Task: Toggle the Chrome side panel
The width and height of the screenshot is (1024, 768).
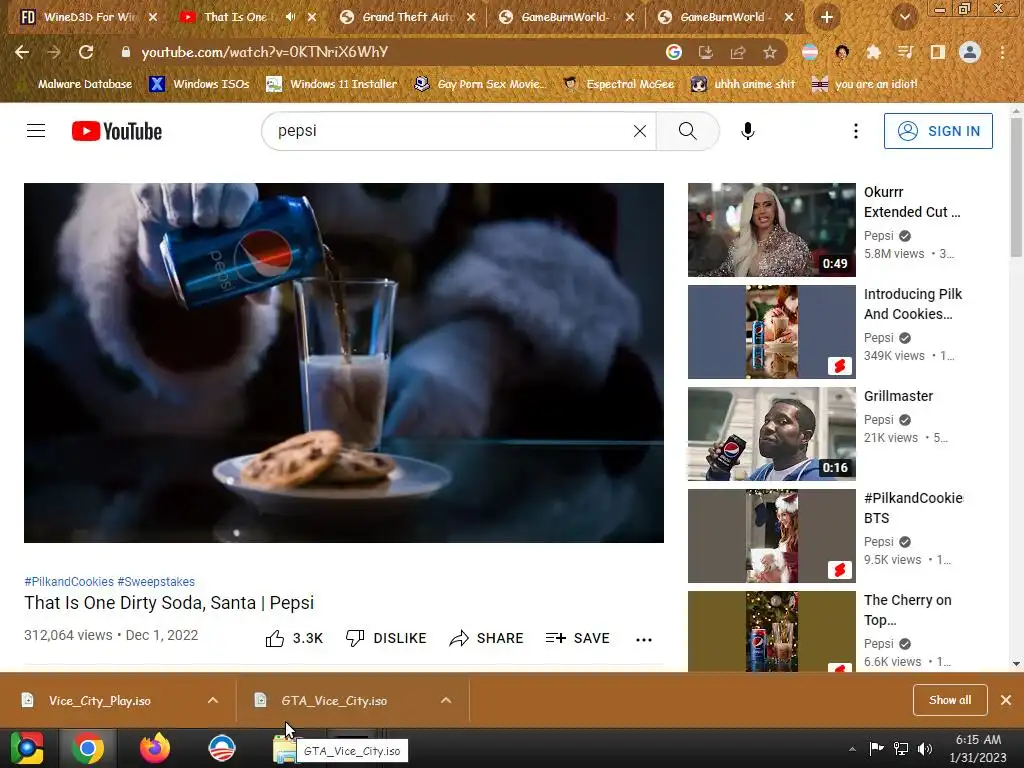Action: point(938,52)
